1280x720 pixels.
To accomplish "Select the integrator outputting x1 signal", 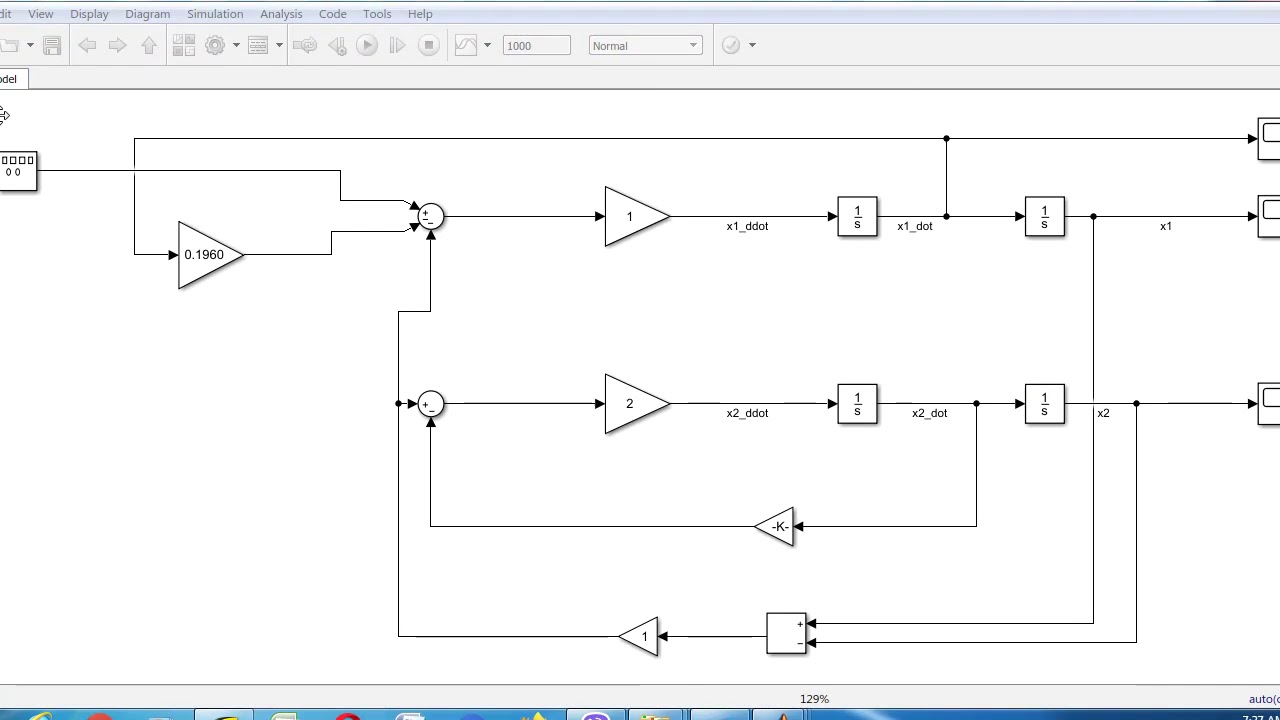I will 1044,216.
